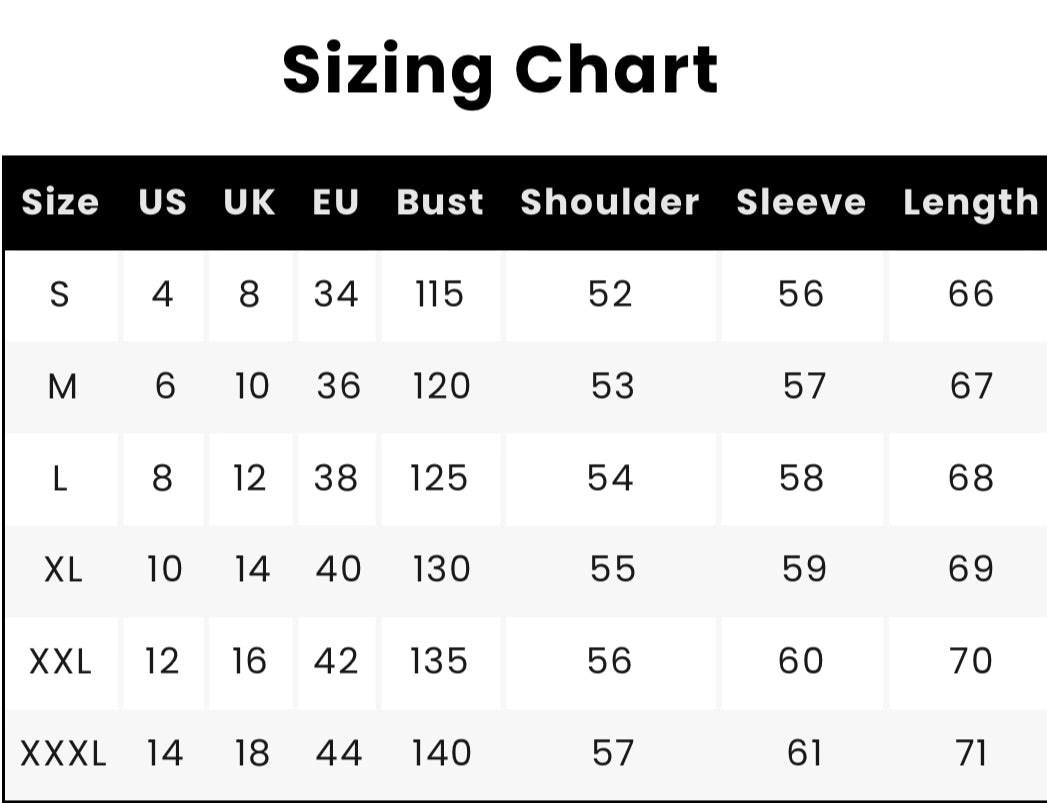Select the US column header
This screenshot has height=803, width=1047.
[x=162, y=202]
